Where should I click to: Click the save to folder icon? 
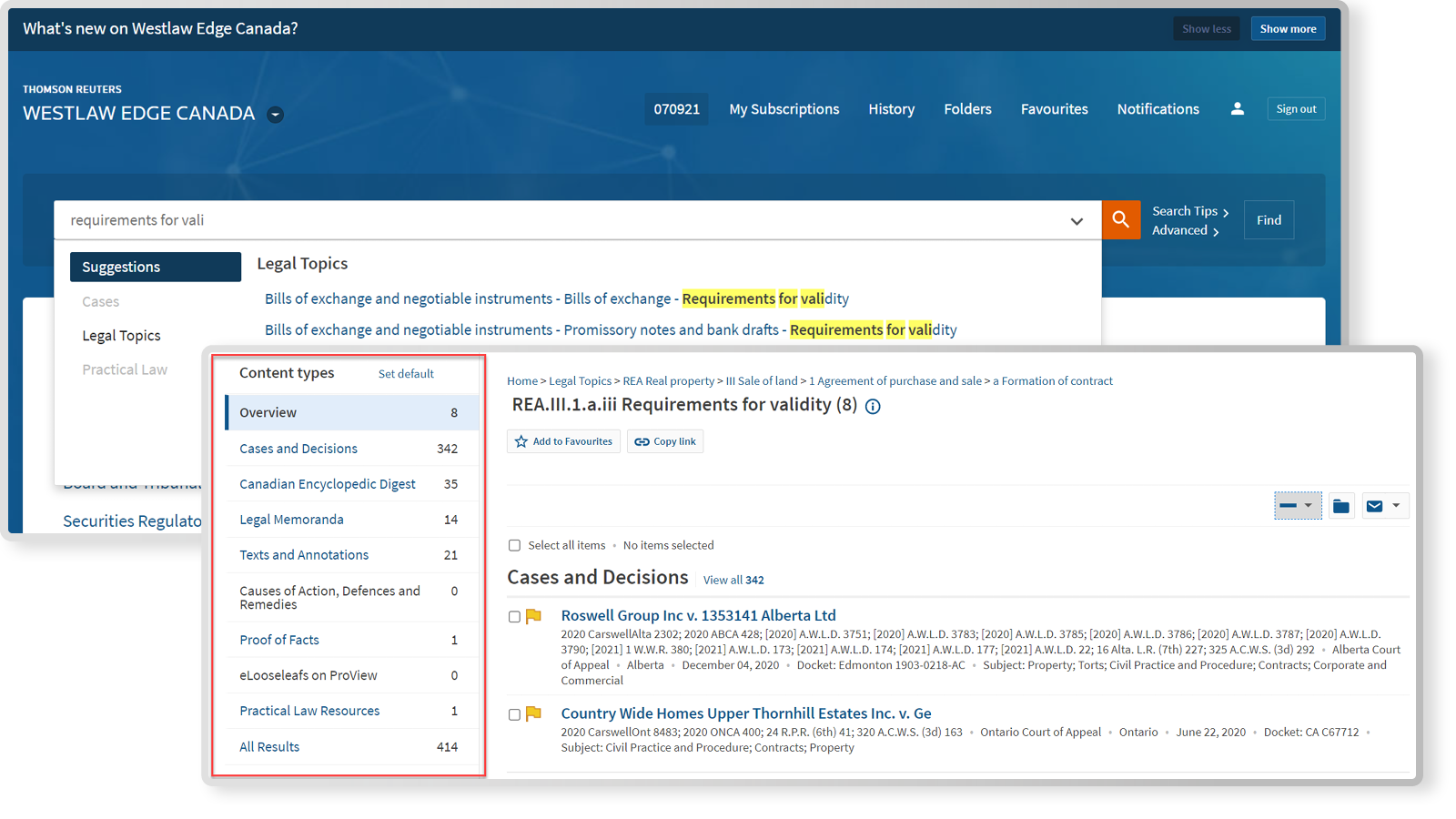click(1340, 506)
